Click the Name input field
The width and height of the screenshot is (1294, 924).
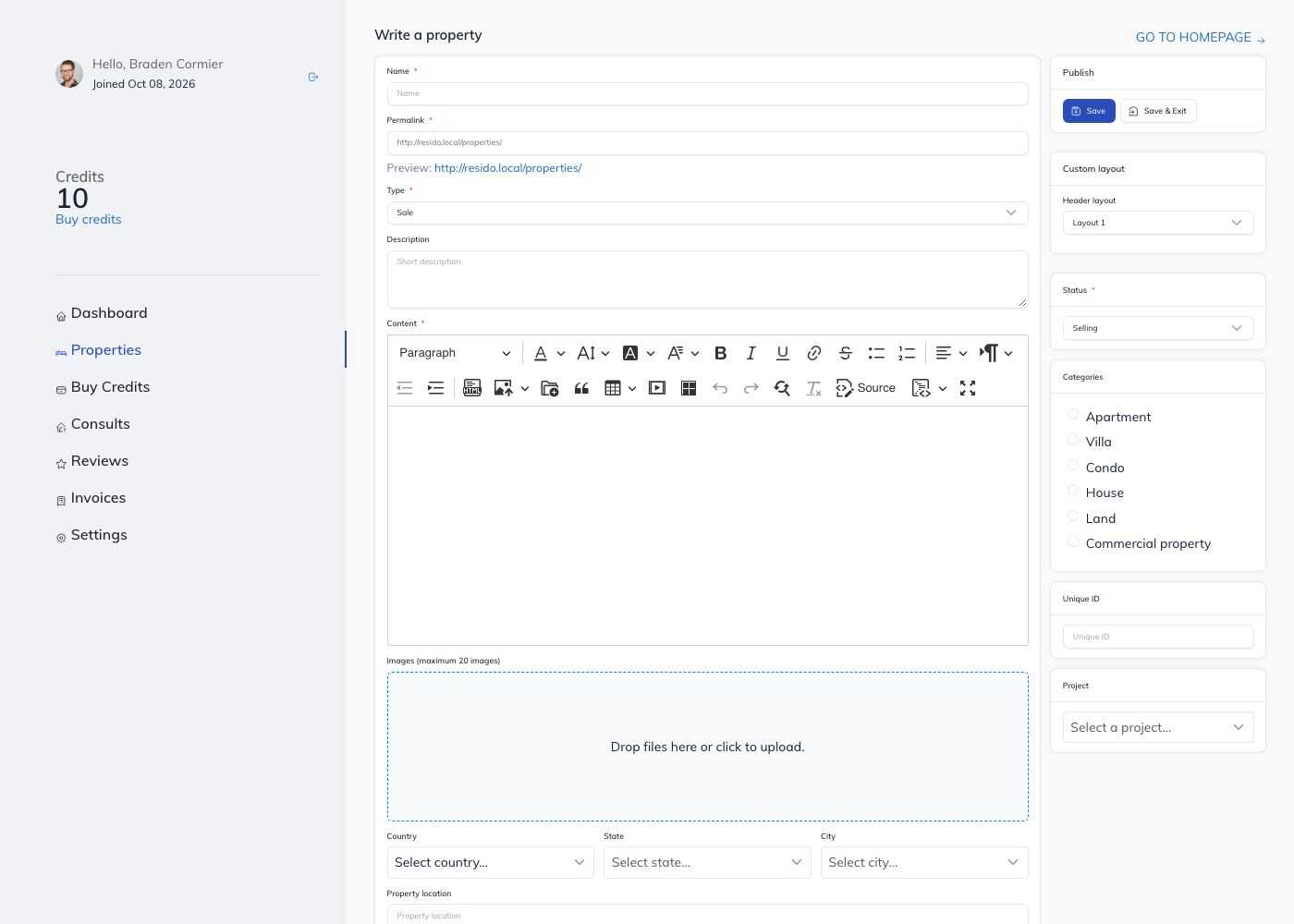707,93
